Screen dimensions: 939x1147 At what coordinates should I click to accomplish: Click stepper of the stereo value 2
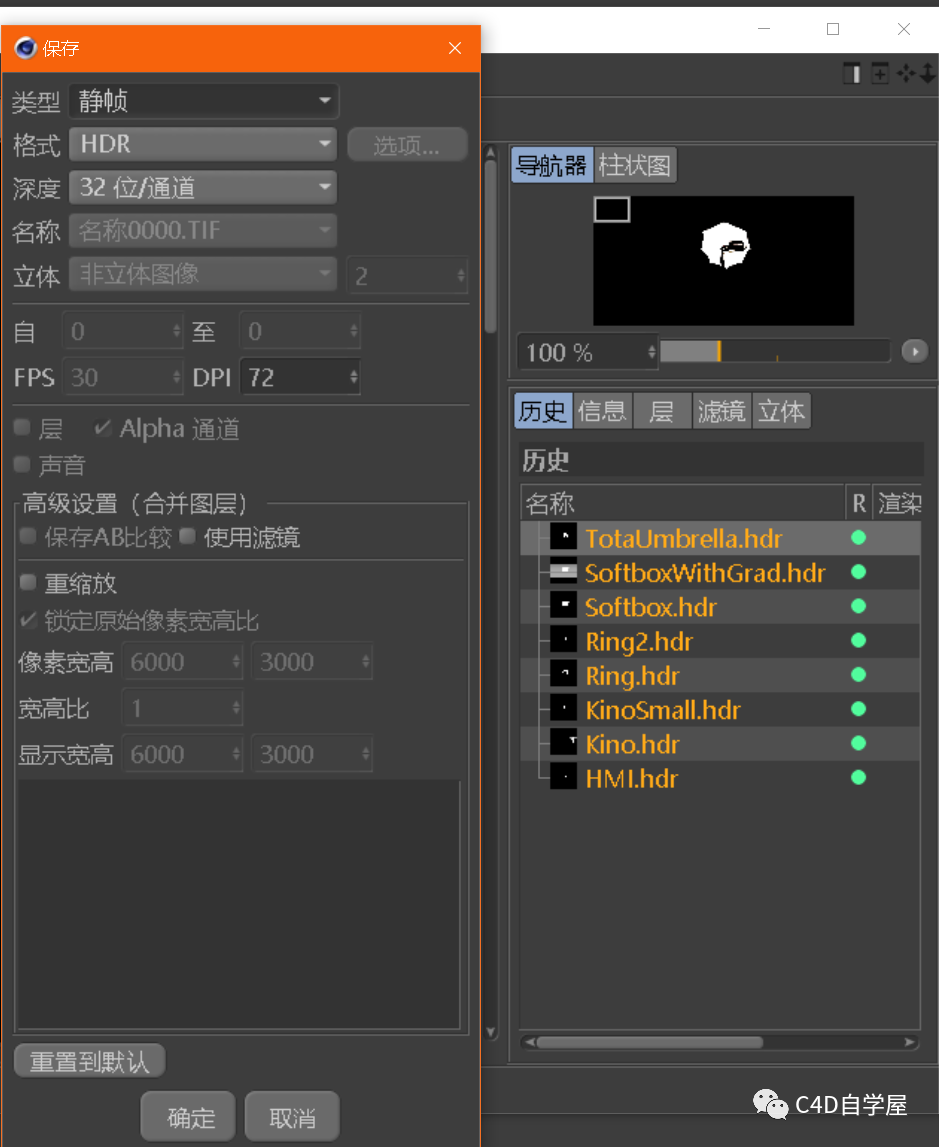tap(461, 275)
